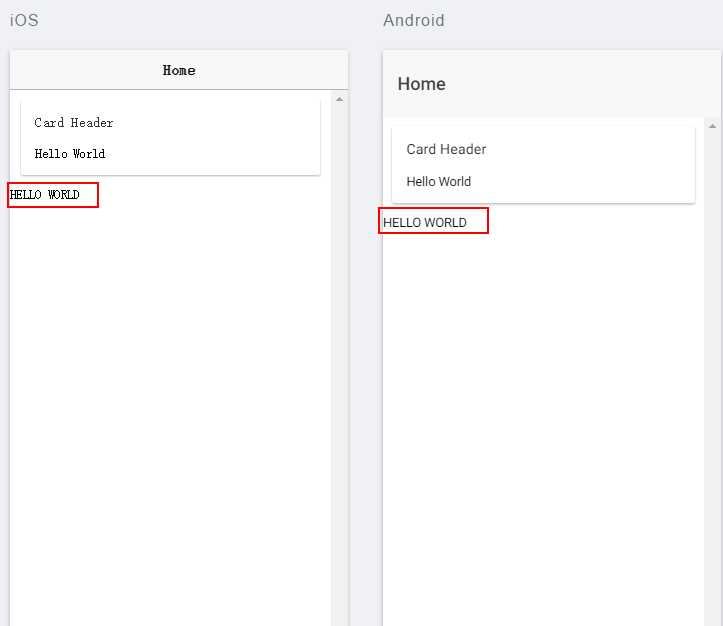Click the Home title in Android preview
723x626 pixels.
(421, 84)
